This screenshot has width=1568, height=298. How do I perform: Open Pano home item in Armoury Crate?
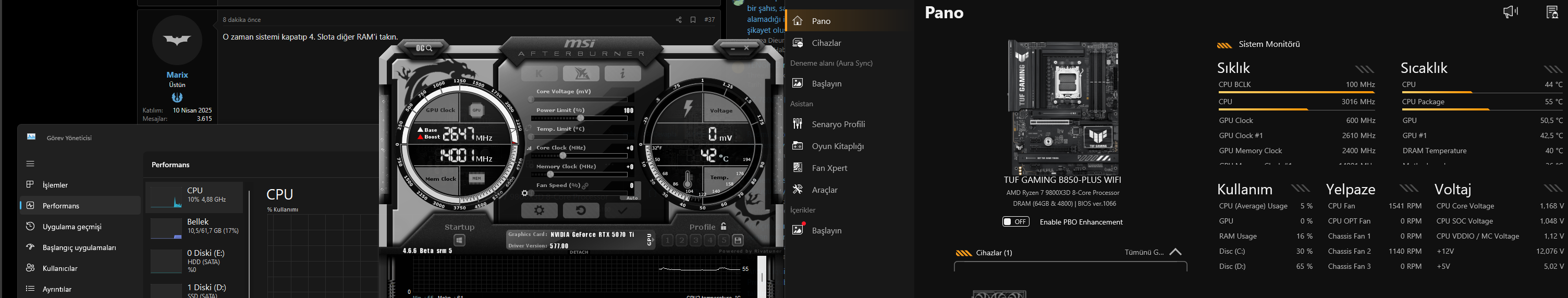coord(850,21)
